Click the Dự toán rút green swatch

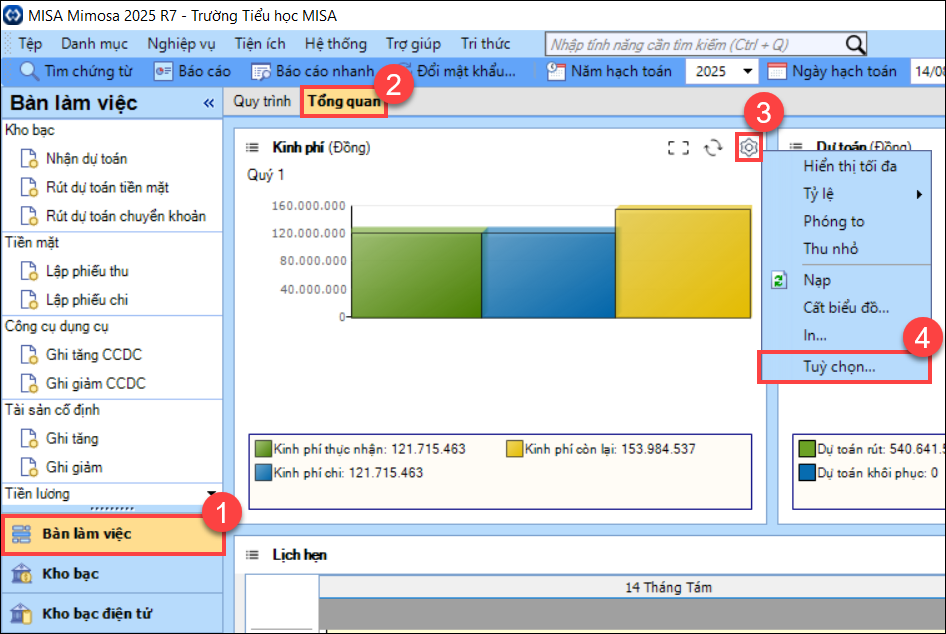pos(807,449)
